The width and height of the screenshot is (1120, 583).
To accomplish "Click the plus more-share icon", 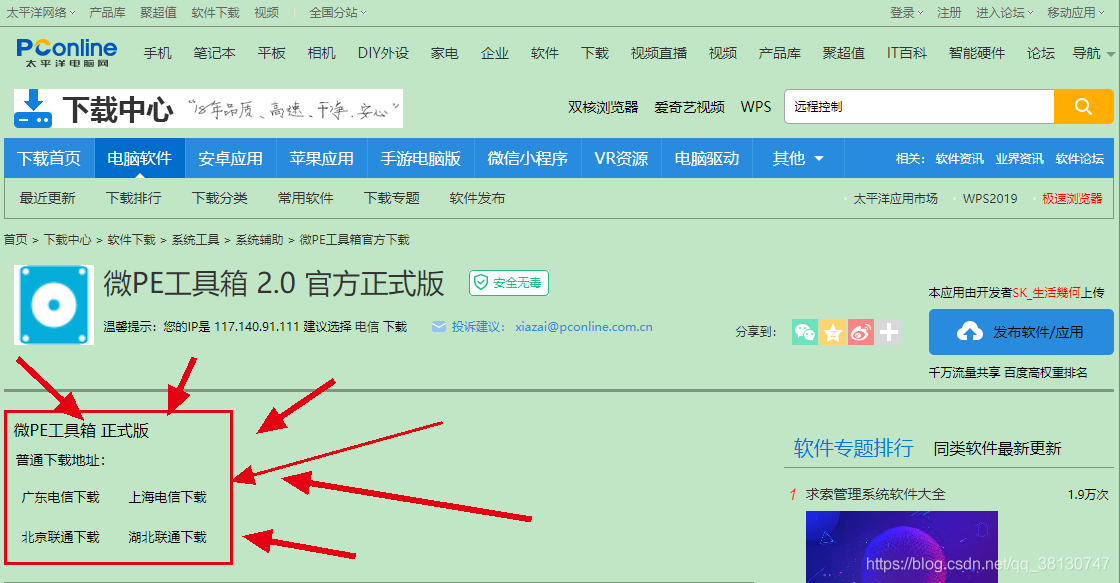I will coord(889,332).
